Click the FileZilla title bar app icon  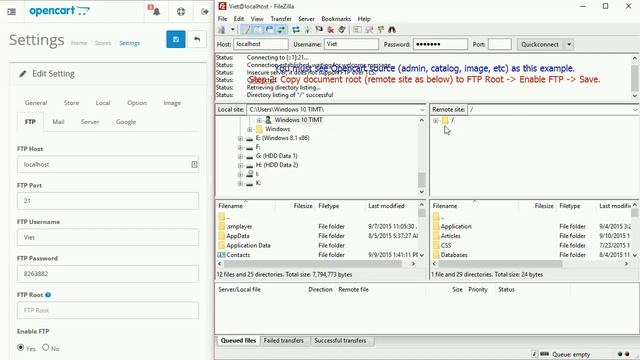coord(222,6)
